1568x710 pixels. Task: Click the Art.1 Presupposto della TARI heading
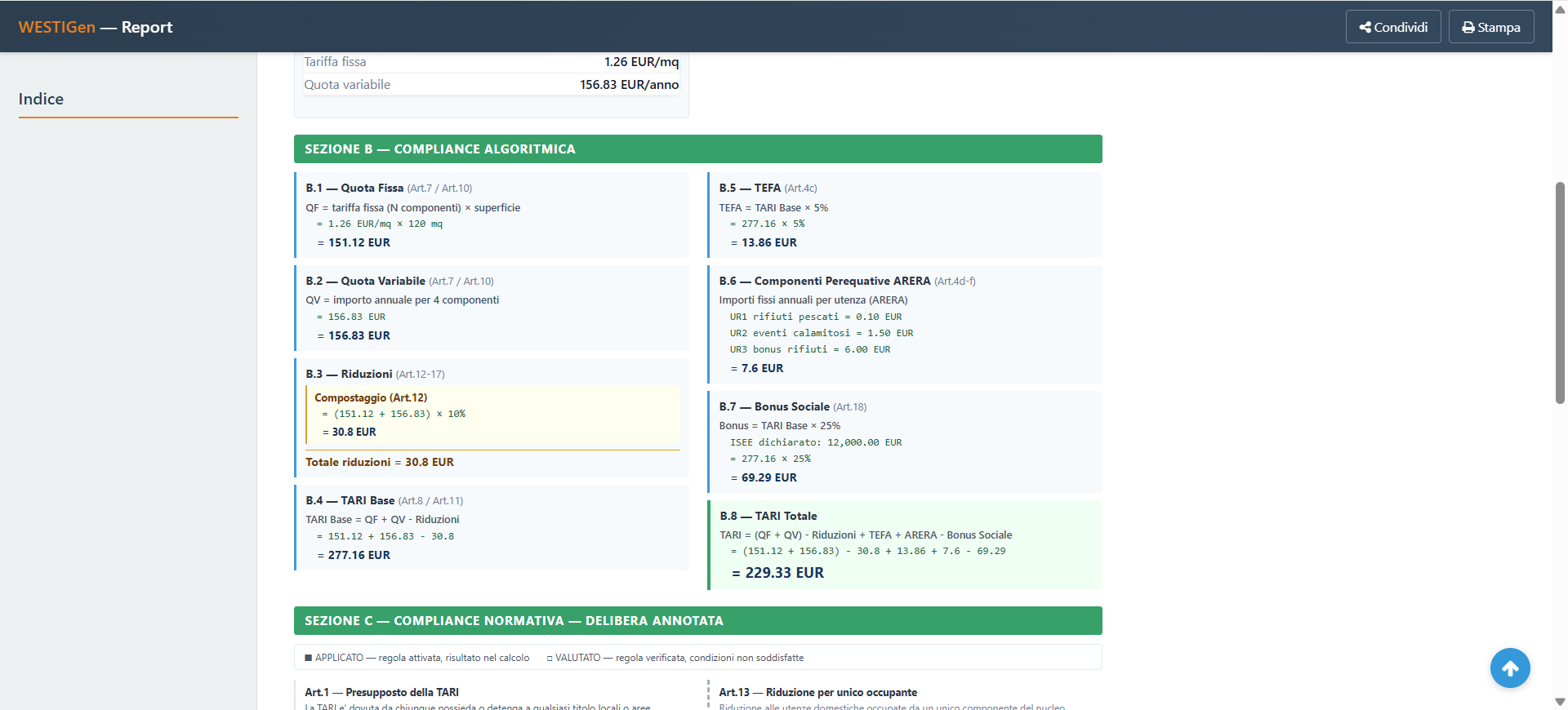(381, 692)
